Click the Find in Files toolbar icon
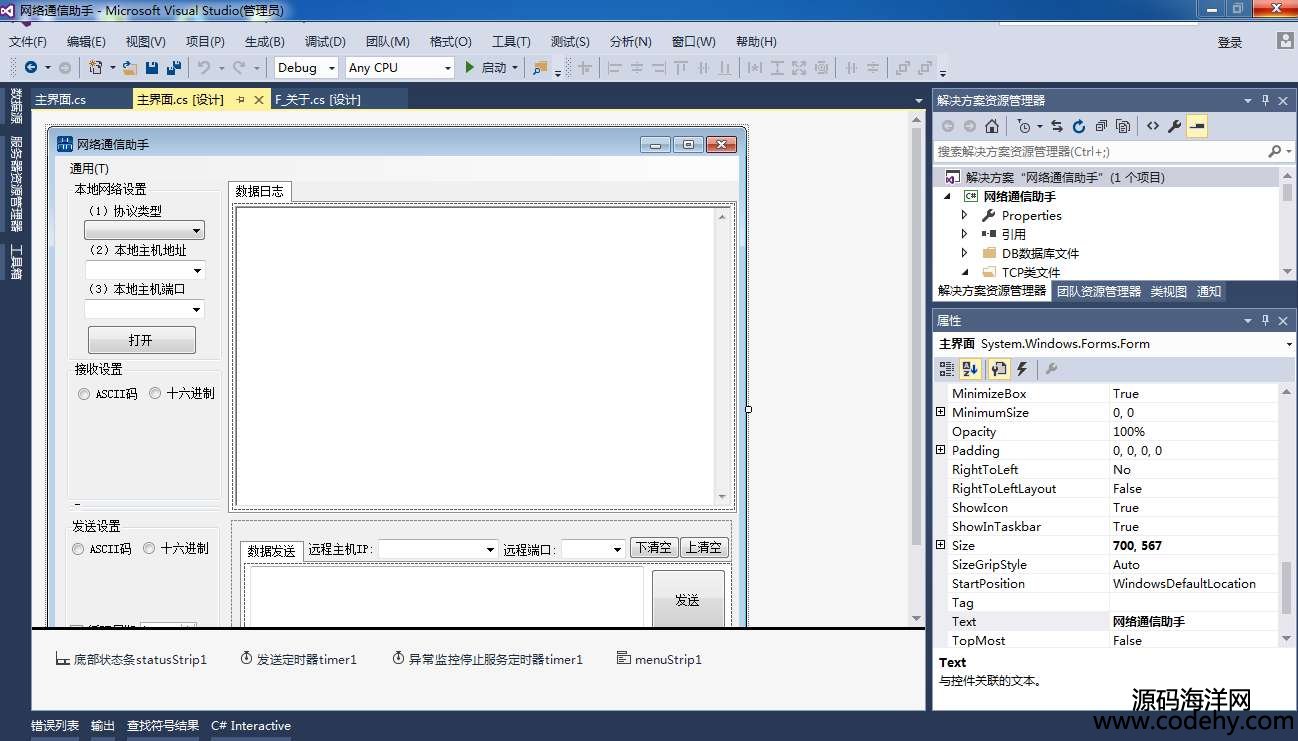Screen dimensions: 1298x741 click(540, 67)
